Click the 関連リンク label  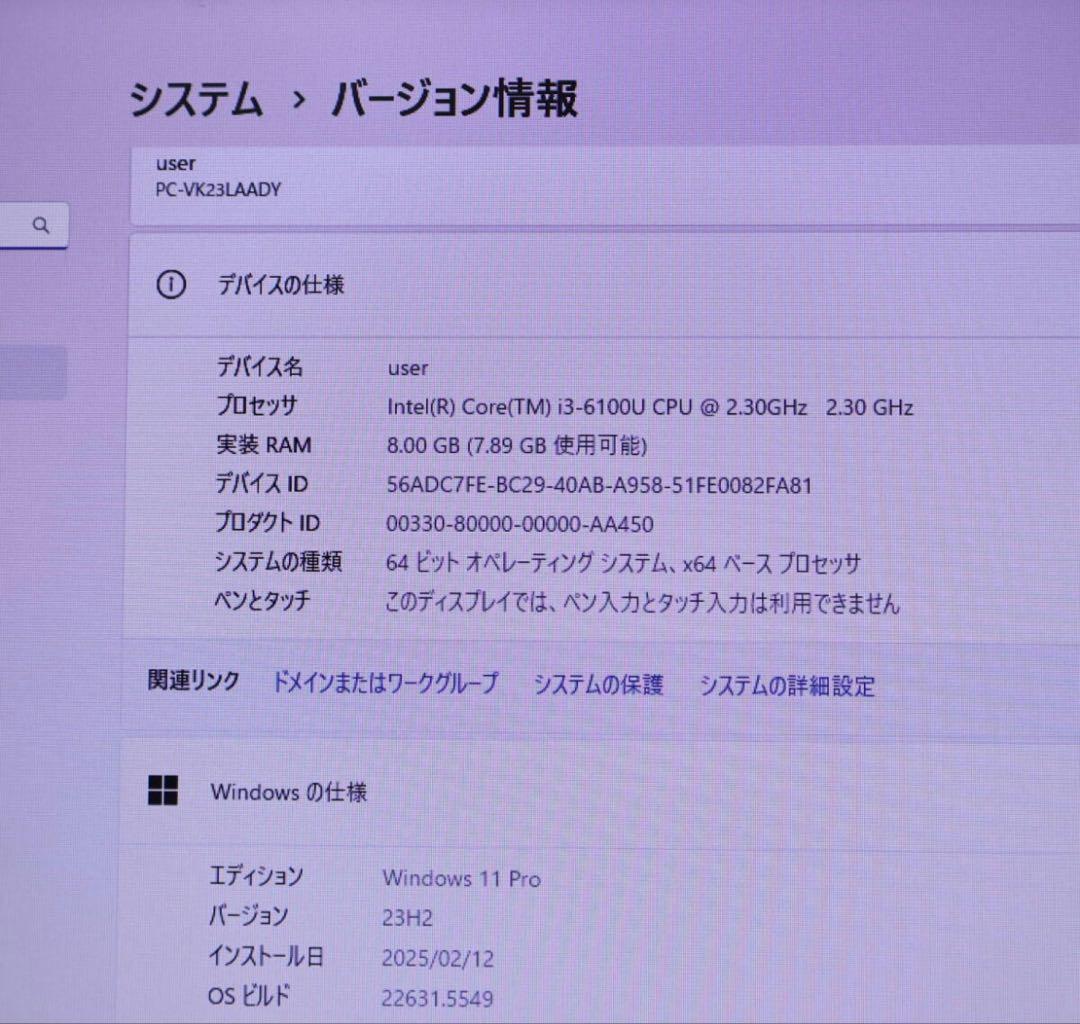click(194, 680)
